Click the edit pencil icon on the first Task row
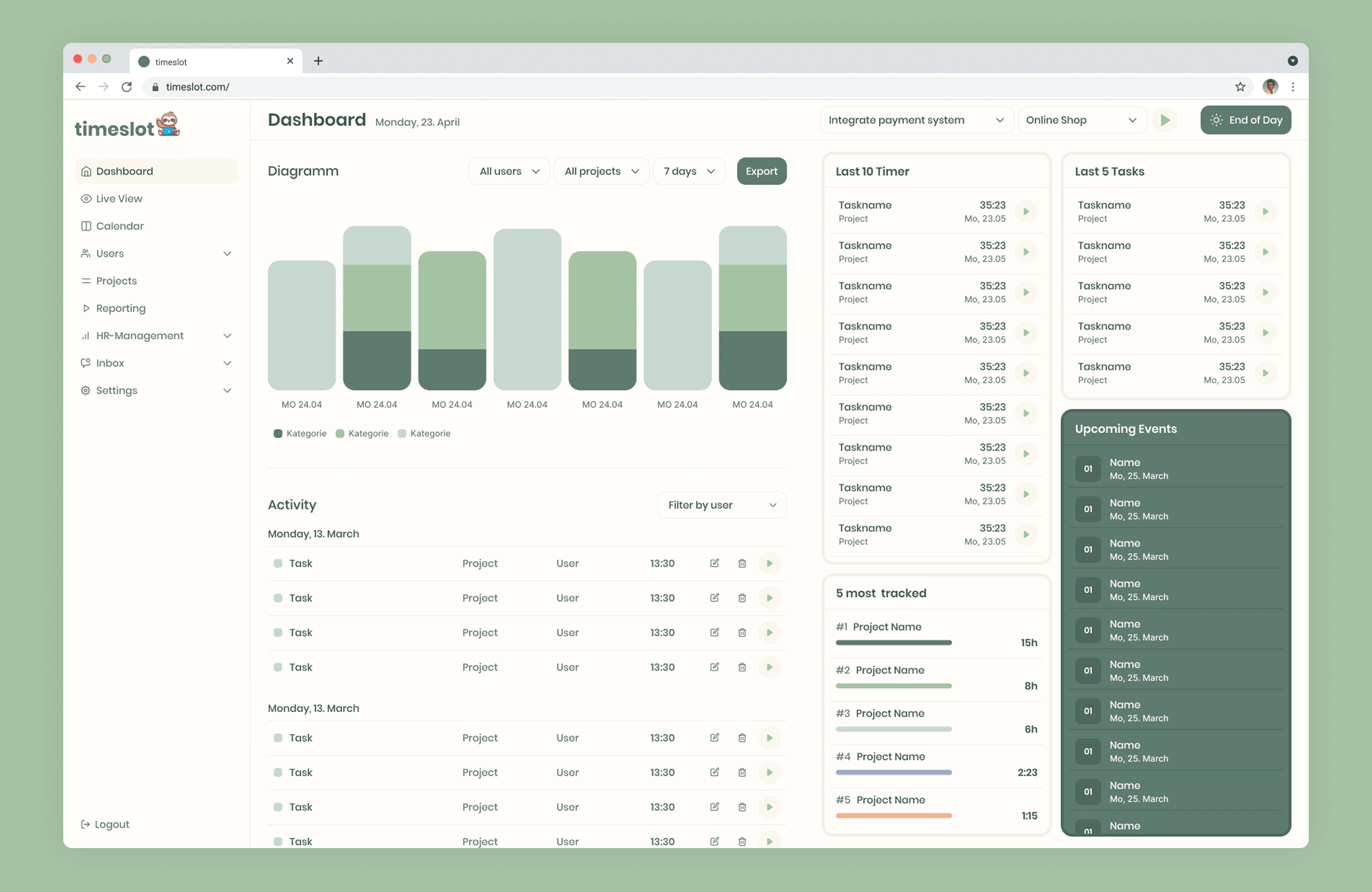The width and height of the screenshot is (1372, 892). tap(714, 563)
